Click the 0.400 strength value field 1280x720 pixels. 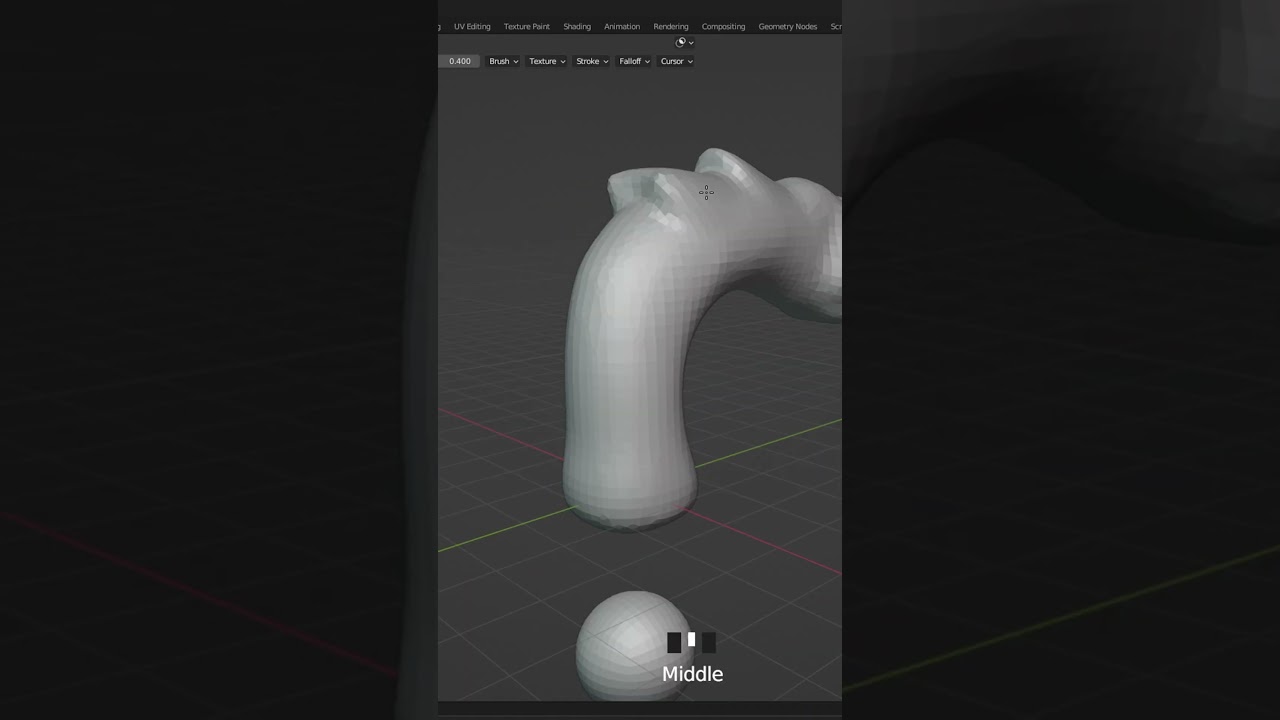[x=459, y=61]
